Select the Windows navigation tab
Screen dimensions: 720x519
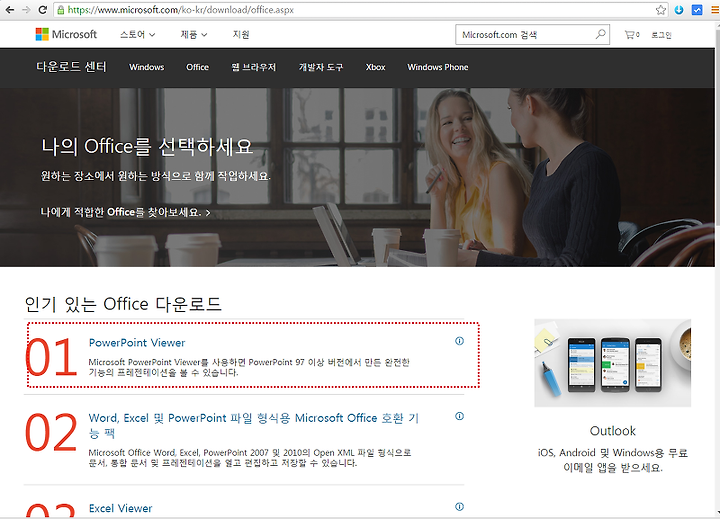pyautogui.click(x=146, y=67)
